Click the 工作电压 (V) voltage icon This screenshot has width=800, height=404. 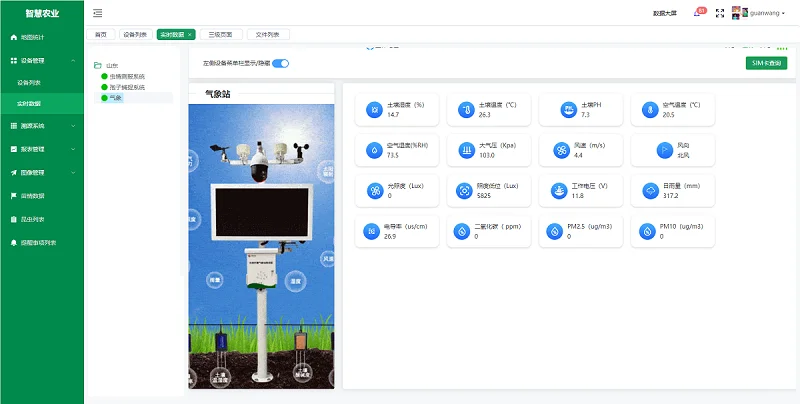click(559, 191)
